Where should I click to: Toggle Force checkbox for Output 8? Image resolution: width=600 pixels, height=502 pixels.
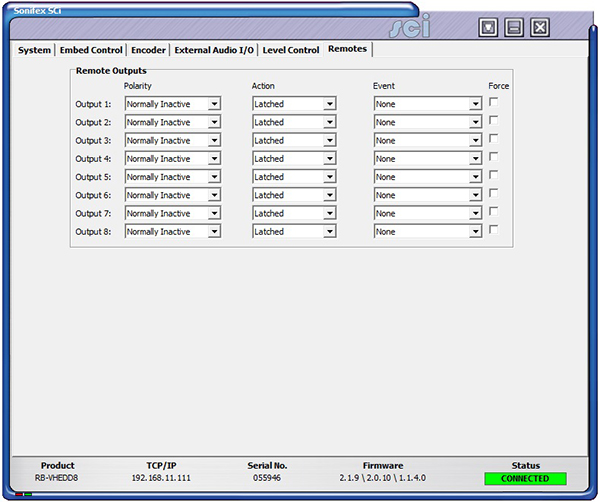493,230
